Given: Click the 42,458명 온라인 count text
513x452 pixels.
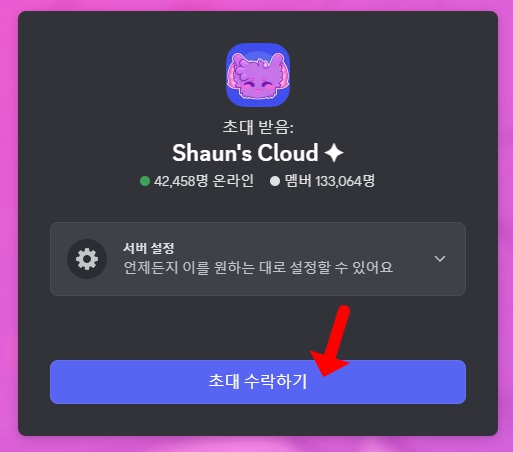Looking at the screenshot, I should click(204, 181).
